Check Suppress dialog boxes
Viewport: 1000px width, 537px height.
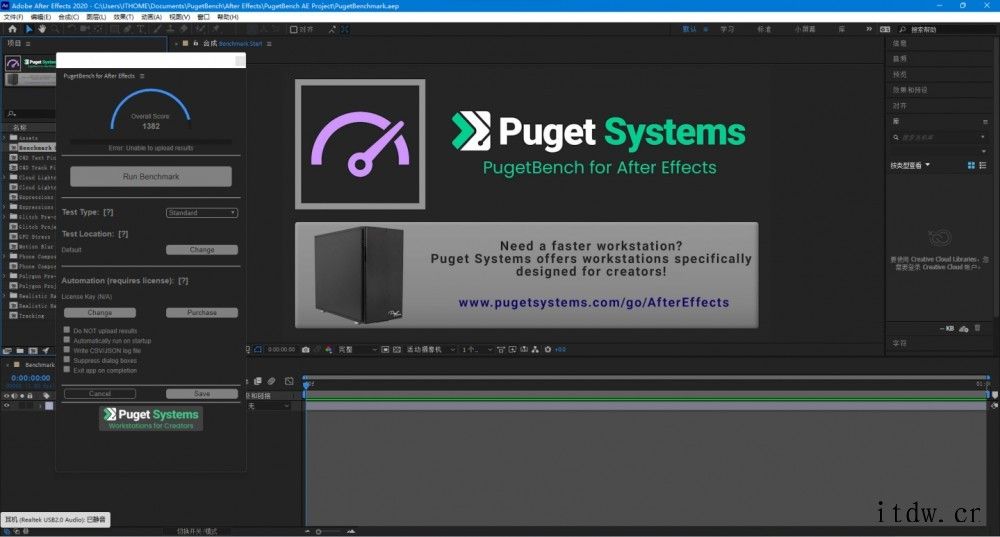66,360
